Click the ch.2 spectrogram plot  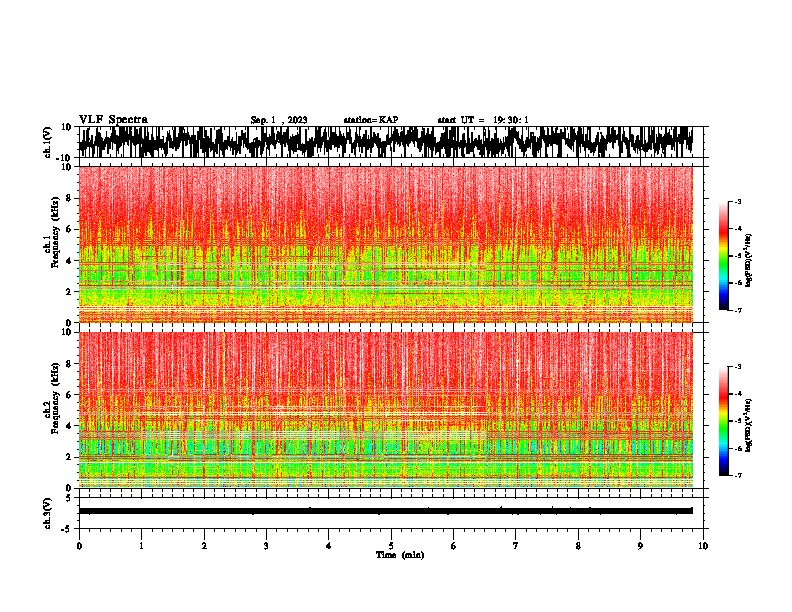[385, 410]
